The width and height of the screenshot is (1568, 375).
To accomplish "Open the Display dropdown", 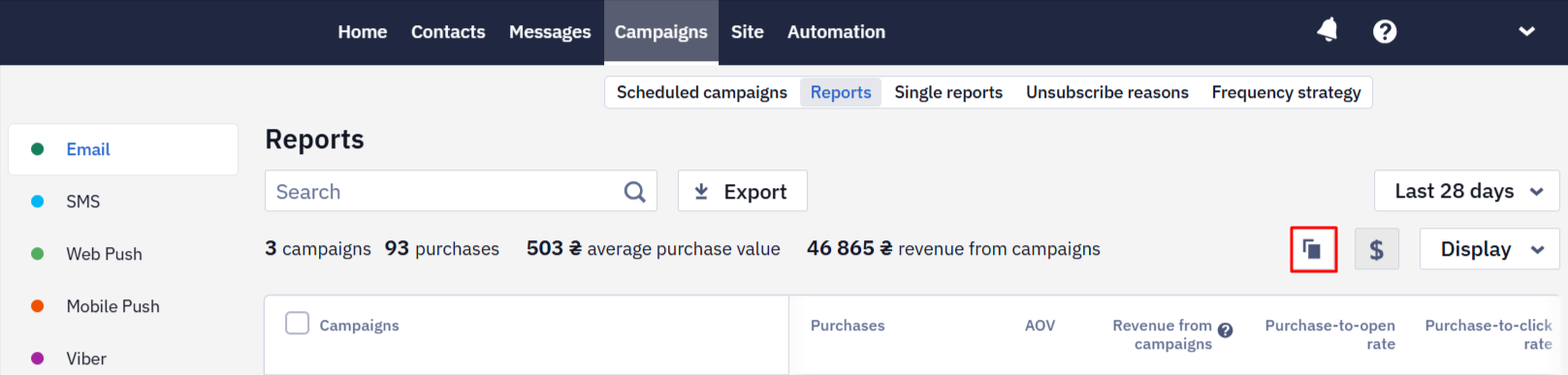I will 1488,249.
